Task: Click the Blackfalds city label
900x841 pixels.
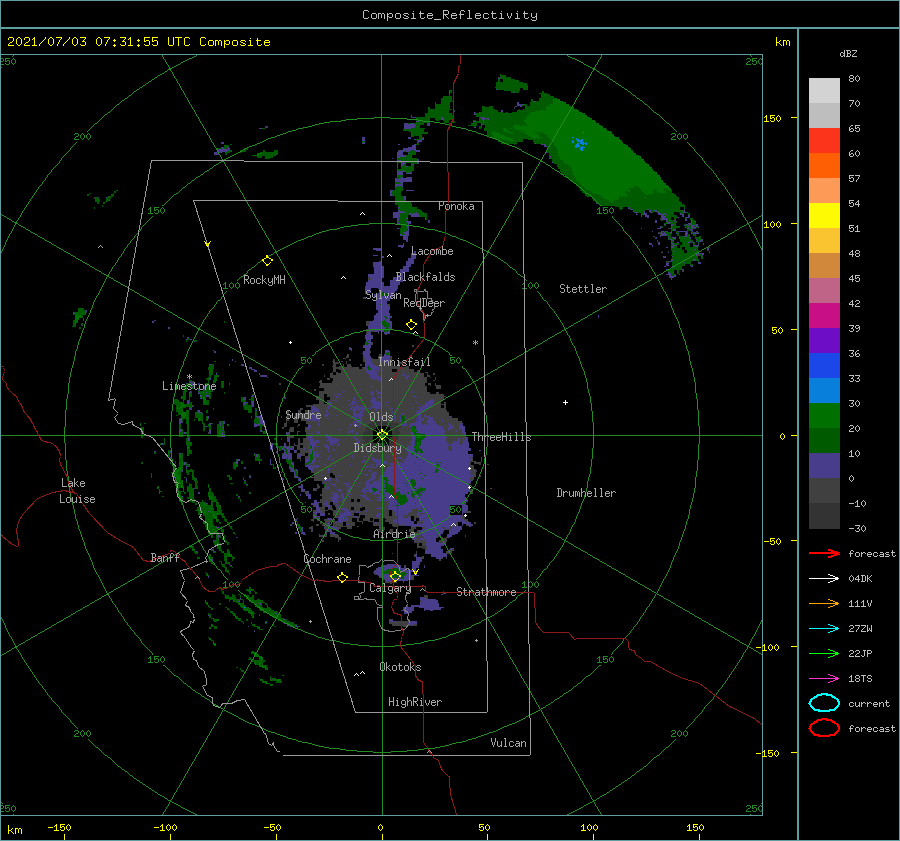Action: pyautogui.click(x=425, y=277)
